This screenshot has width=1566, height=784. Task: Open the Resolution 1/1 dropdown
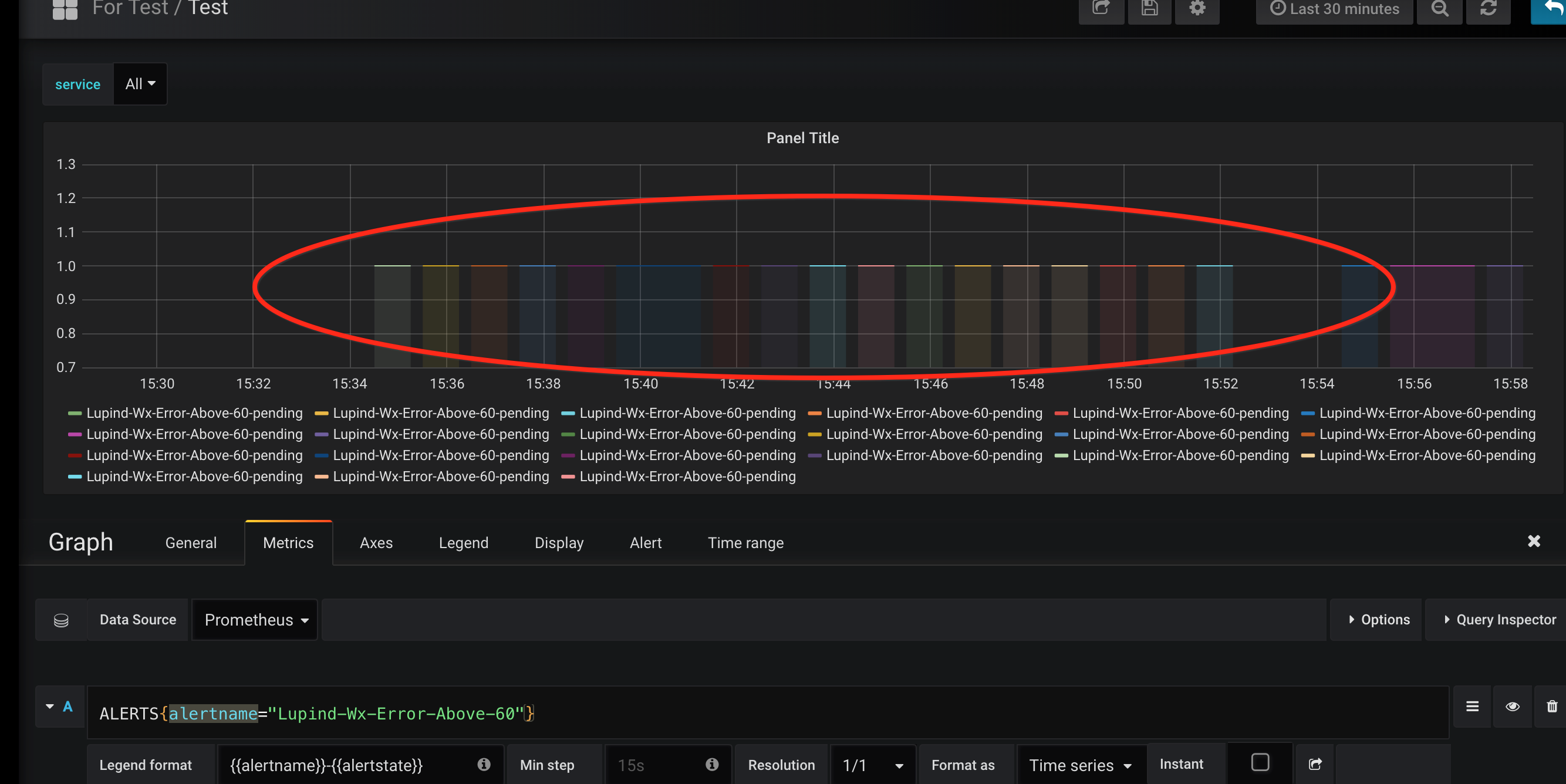tap(872, 765)
